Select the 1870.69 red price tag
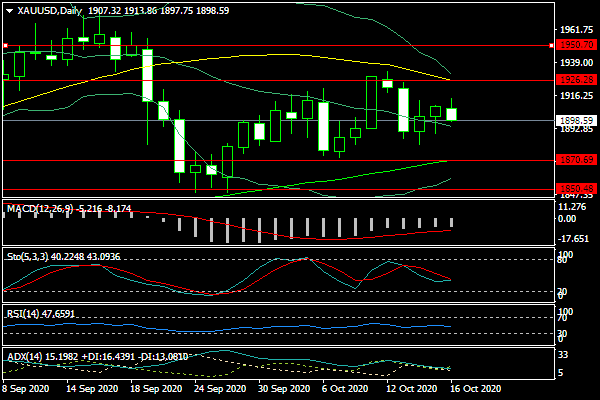 (x=576, y=160)
